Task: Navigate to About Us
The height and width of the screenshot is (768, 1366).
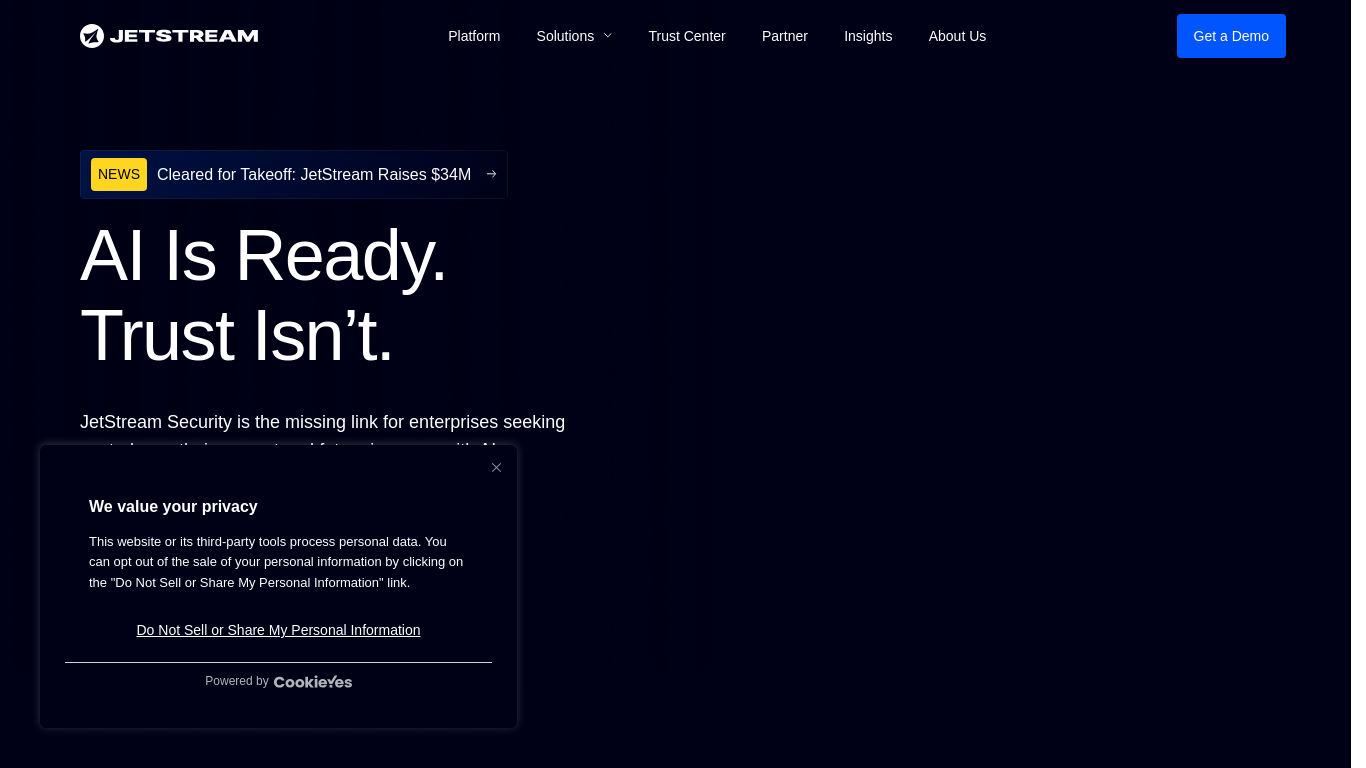Action: 957,36
